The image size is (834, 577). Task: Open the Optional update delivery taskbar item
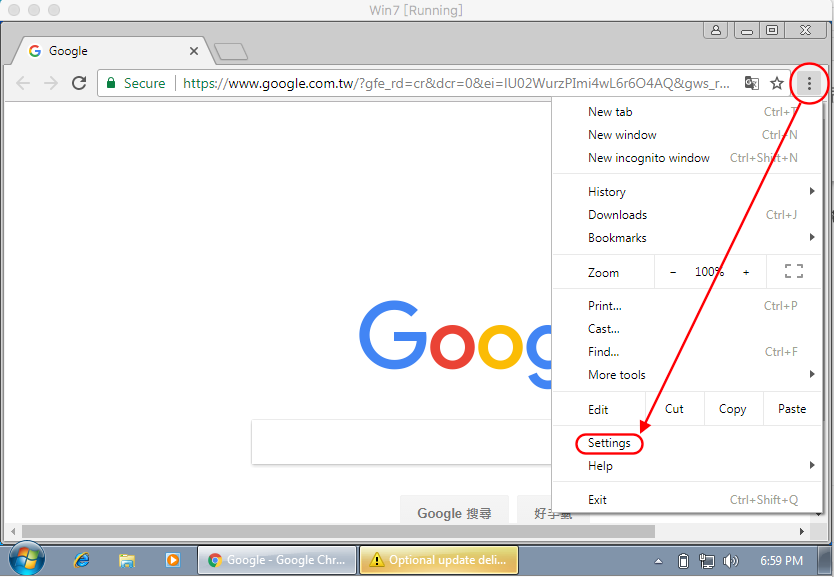[x=439, y=560]
